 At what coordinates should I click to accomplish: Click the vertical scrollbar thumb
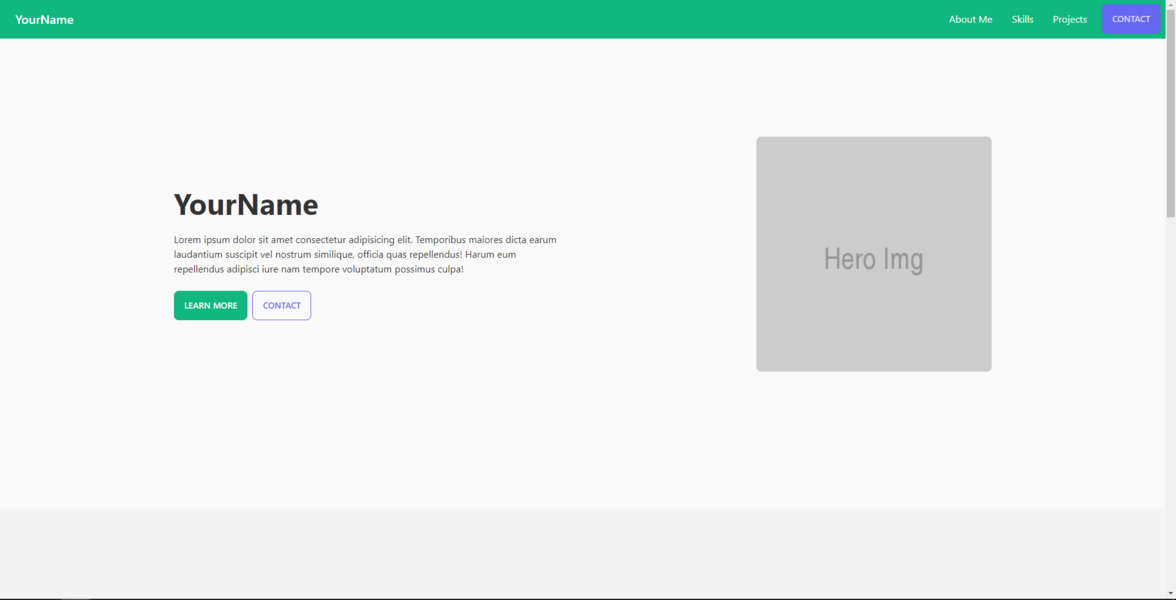click(x=1170, y=110)
